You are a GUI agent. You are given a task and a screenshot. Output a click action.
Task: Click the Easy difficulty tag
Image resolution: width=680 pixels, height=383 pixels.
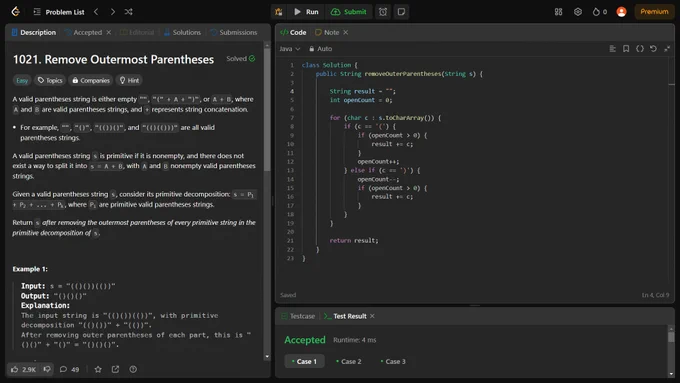(x=22, y=80)
